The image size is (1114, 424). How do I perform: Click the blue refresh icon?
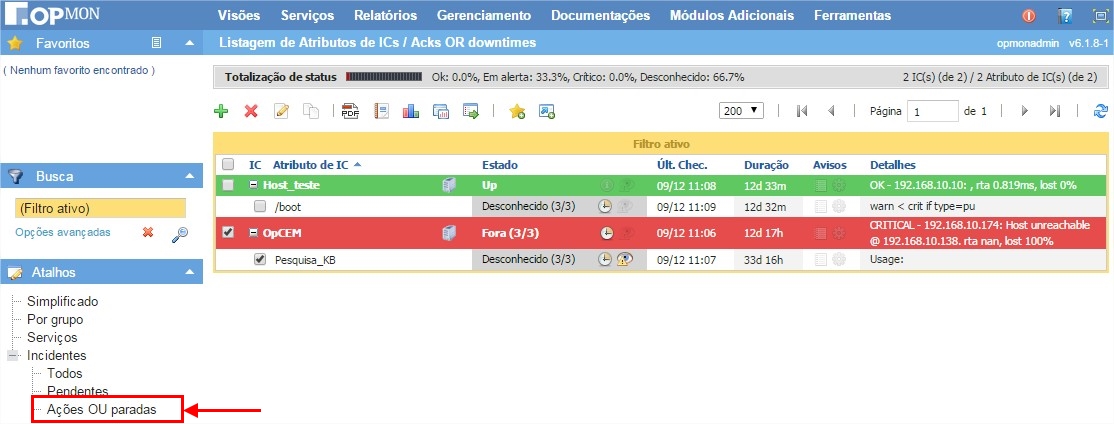pyautogui.click(x=1101, y=111)
